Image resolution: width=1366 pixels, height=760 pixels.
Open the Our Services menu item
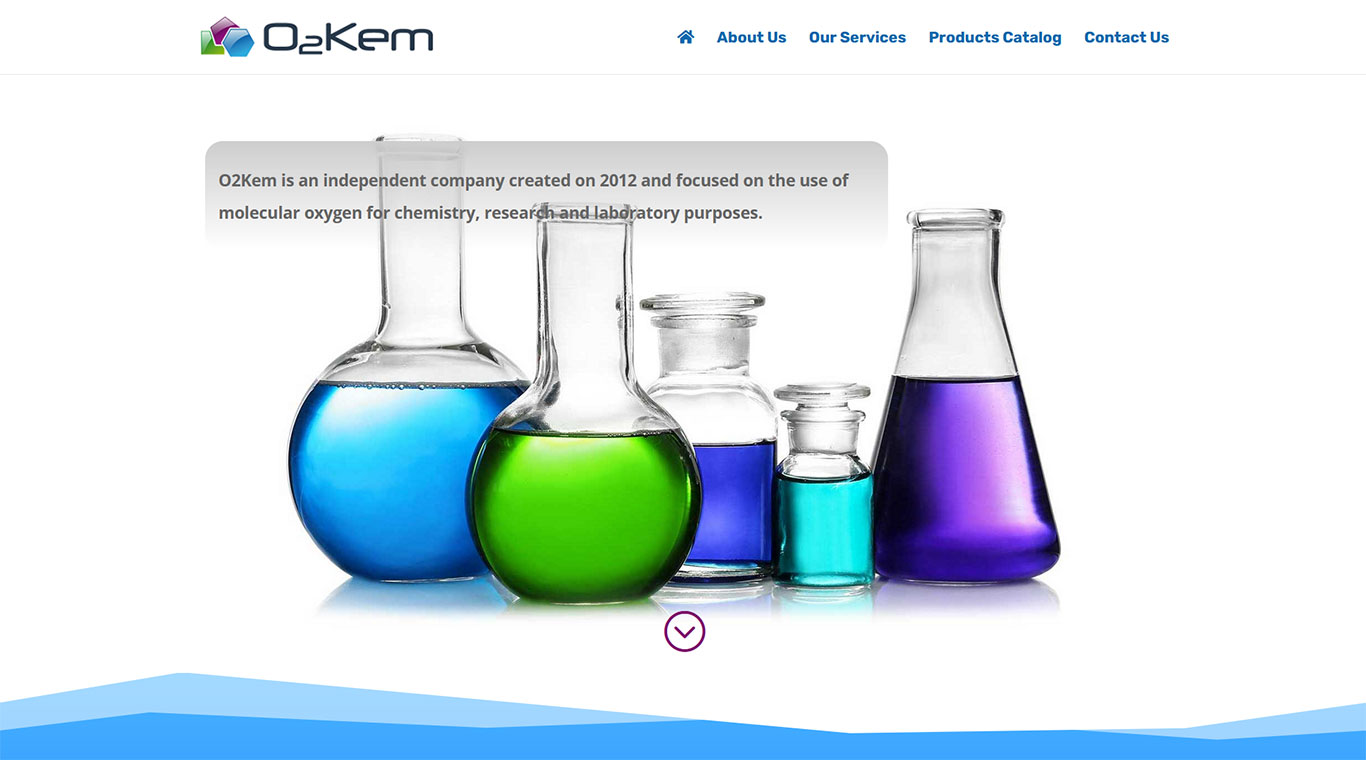point(857,37)
